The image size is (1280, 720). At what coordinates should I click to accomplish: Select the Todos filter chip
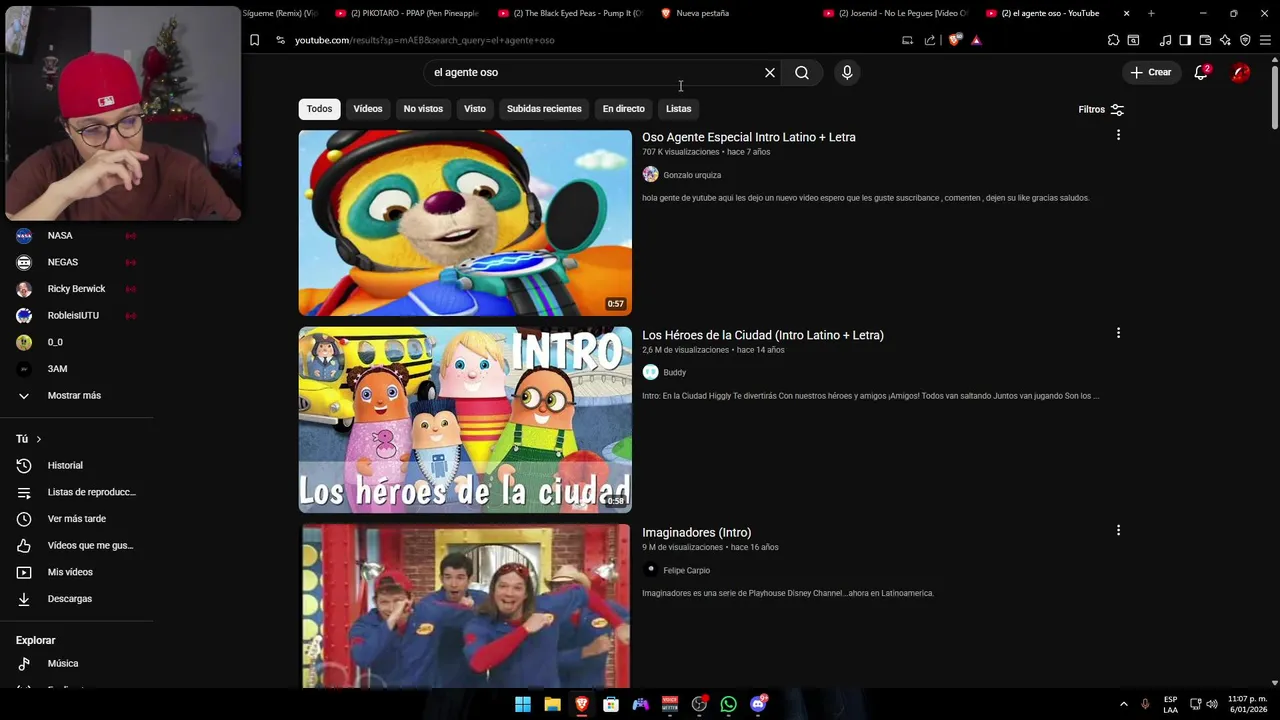click(x=319, y=109)
